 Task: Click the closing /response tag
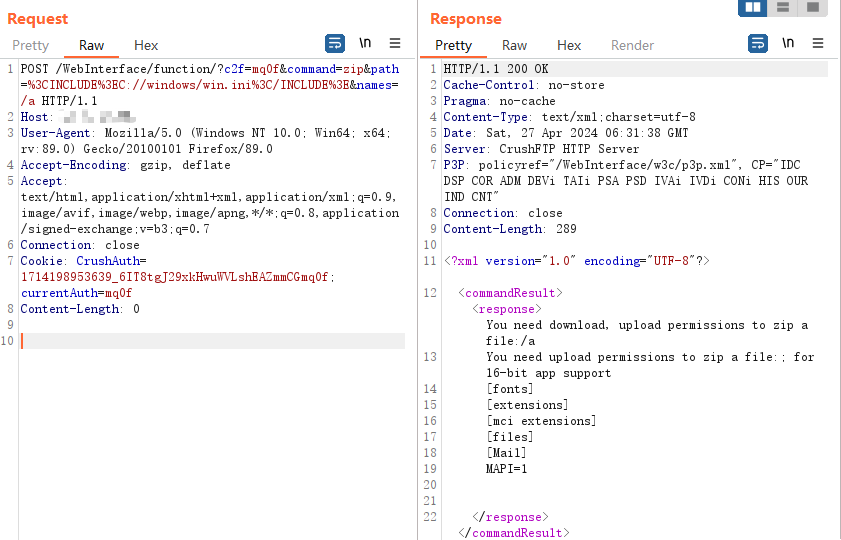point(510,517)
